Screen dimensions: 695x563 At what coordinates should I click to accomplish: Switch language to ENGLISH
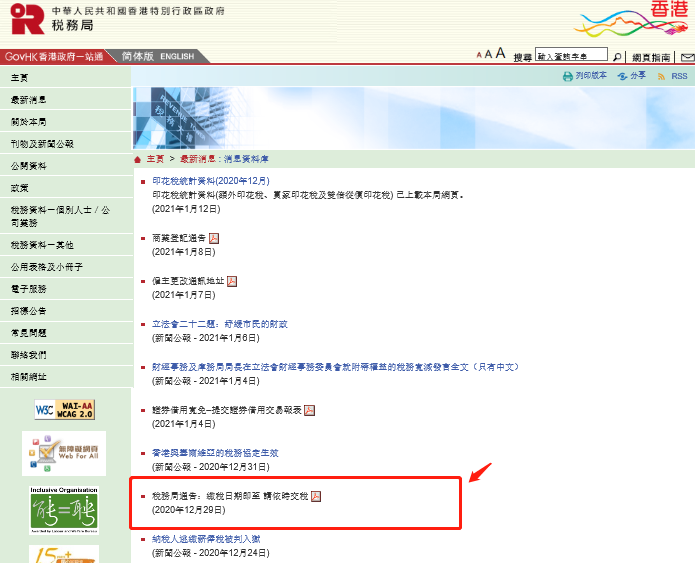coord(177,57)
